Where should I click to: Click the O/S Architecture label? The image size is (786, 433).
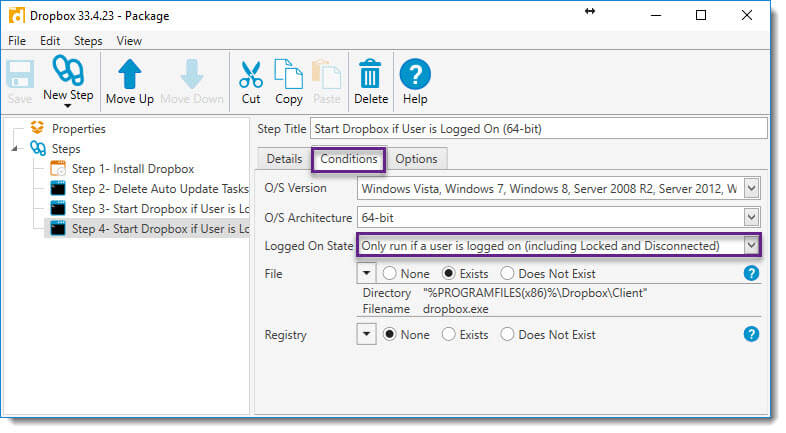tap(308, 218)
